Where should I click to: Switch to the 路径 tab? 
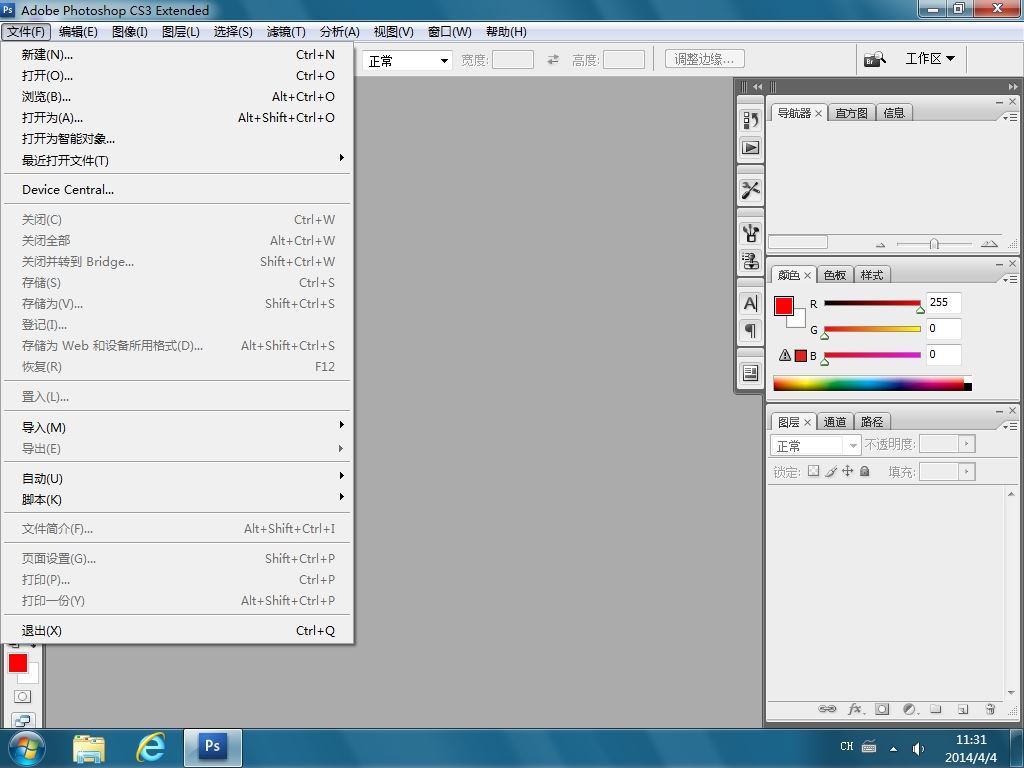872,422
